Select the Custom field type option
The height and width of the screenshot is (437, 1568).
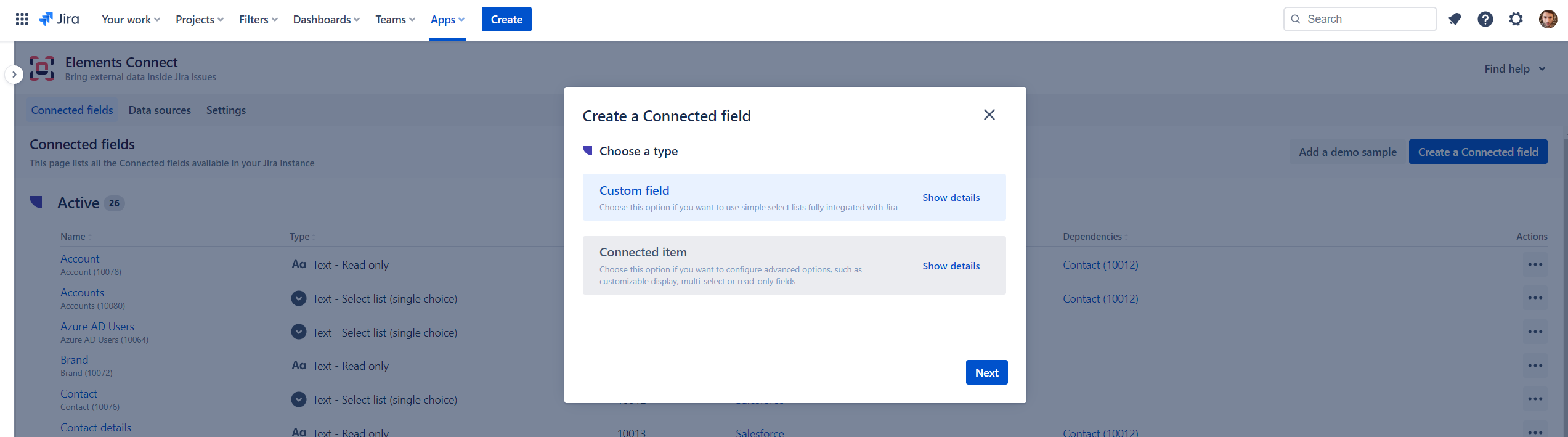pos(749,197)
